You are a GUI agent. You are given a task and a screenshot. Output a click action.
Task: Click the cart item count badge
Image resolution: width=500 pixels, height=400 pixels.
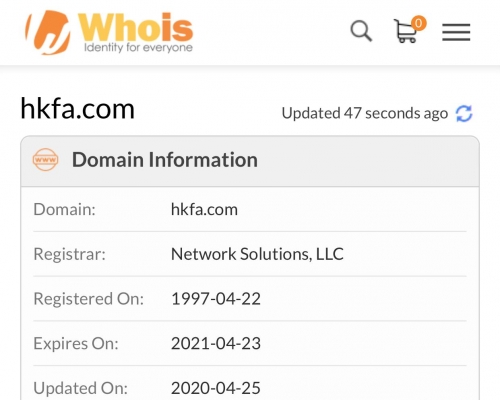point(419,23)
